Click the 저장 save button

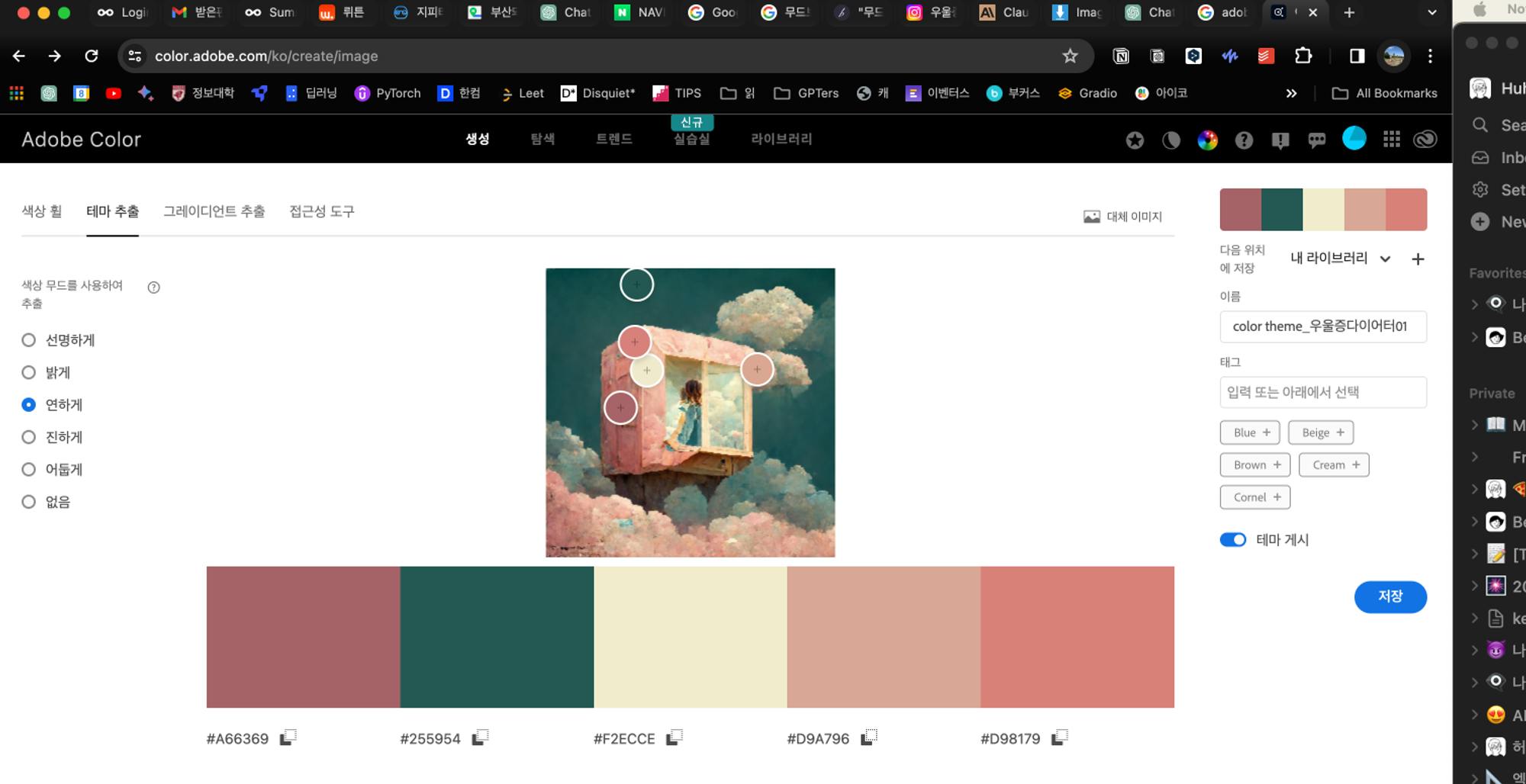(x=1390, y=596)
